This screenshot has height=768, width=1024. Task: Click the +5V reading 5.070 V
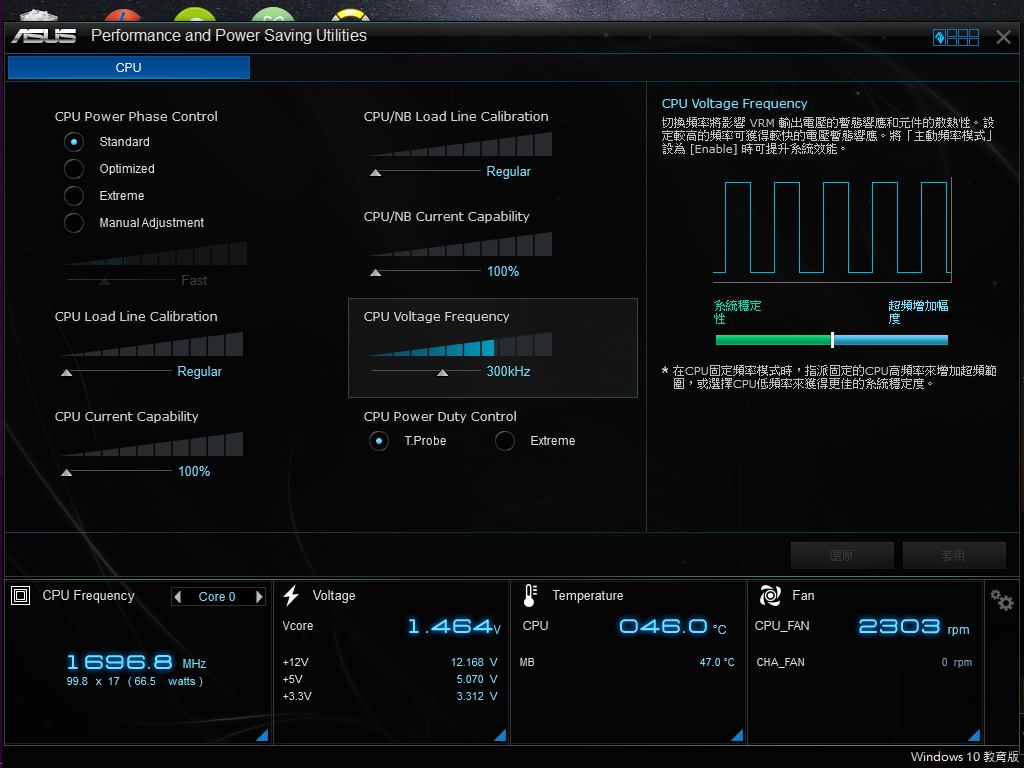[x=477, y=679]
